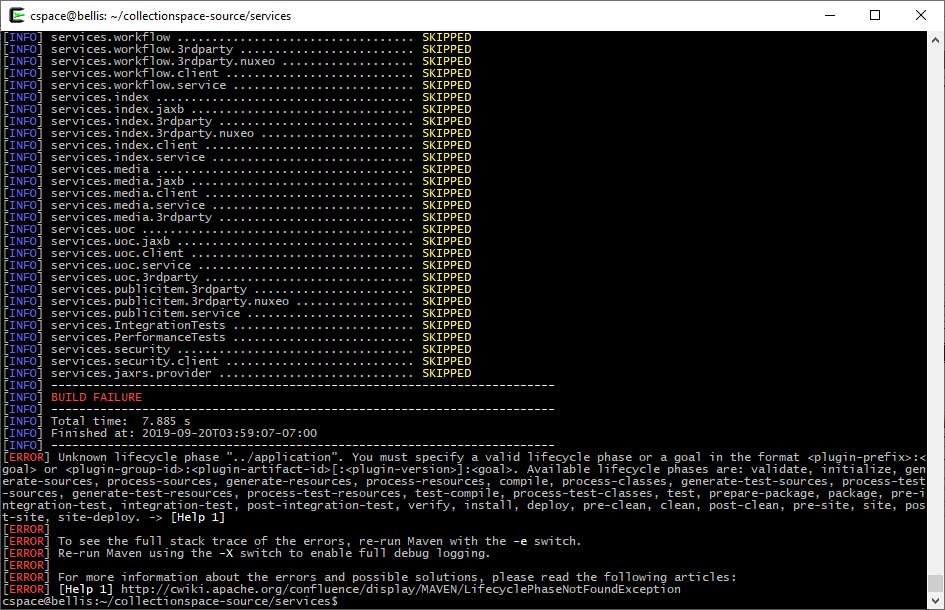
Task: Click the empty scrollbar track above the thumb
Action: coord(936,300)
